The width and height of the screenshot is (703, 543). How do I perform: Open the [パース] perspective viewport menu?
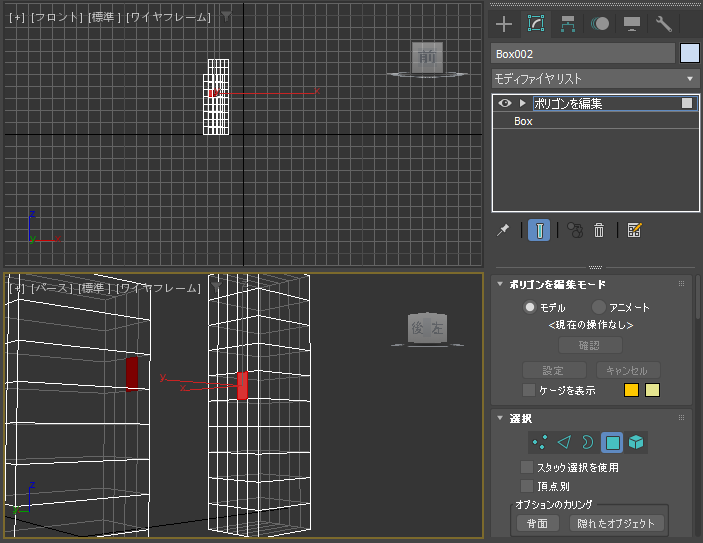52,288
